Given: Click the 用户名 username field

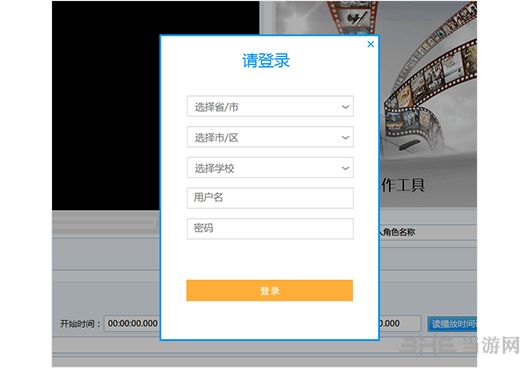Looking at the screenshot, I should pos(270,198).
